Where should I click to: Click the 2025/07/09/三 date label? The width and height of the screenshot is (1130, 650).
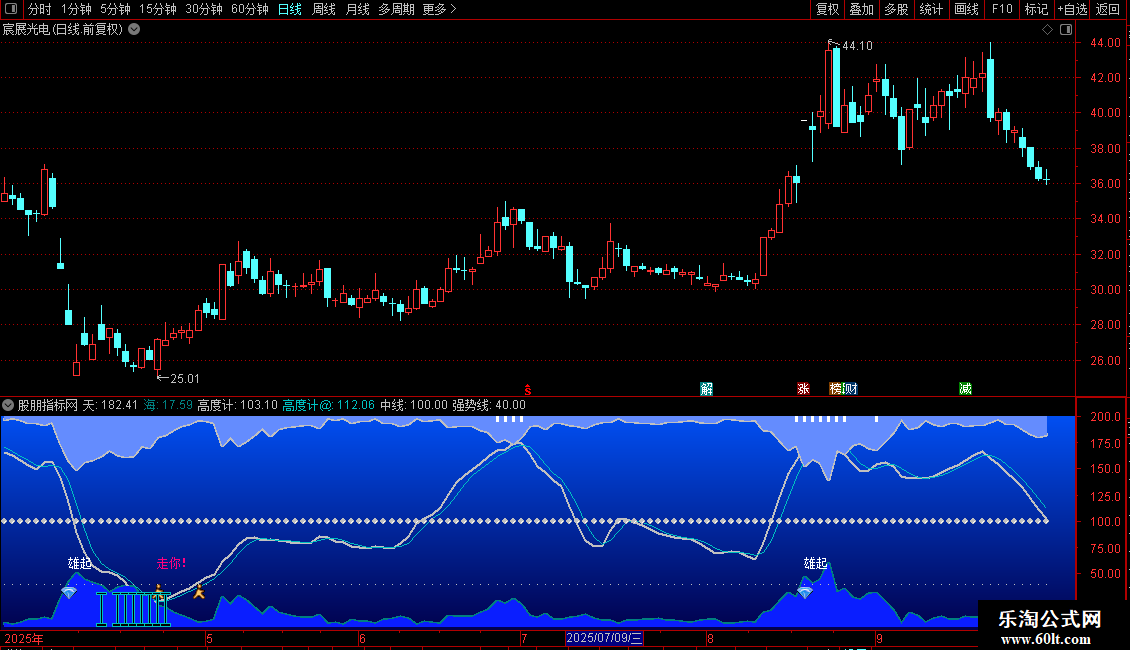click(603, 638)
